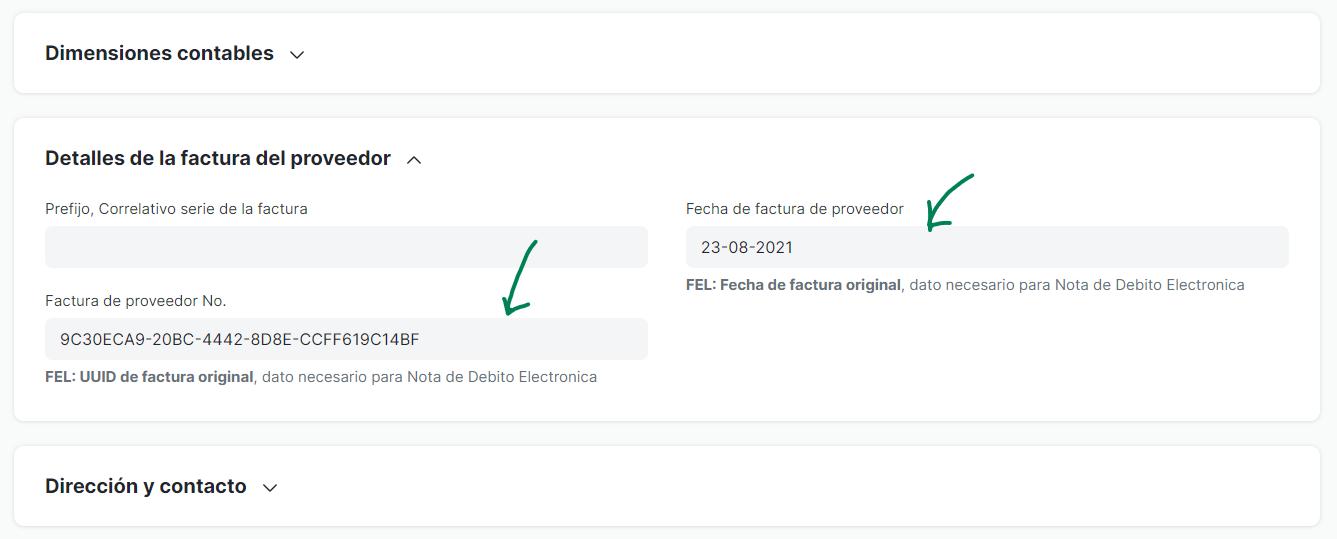This screenshot has height=539, width=1337.
Task: Click the 9C30ECA9-20BC-4442-8D8E-CCFF619C14BF value text
Action: coord(240,340)
